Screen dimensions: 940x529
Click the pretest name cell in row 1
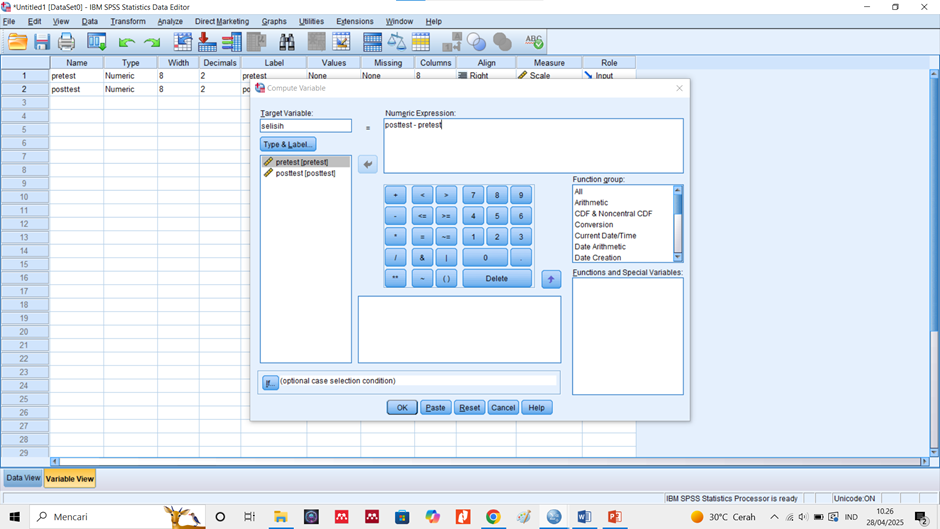(77, 76)
